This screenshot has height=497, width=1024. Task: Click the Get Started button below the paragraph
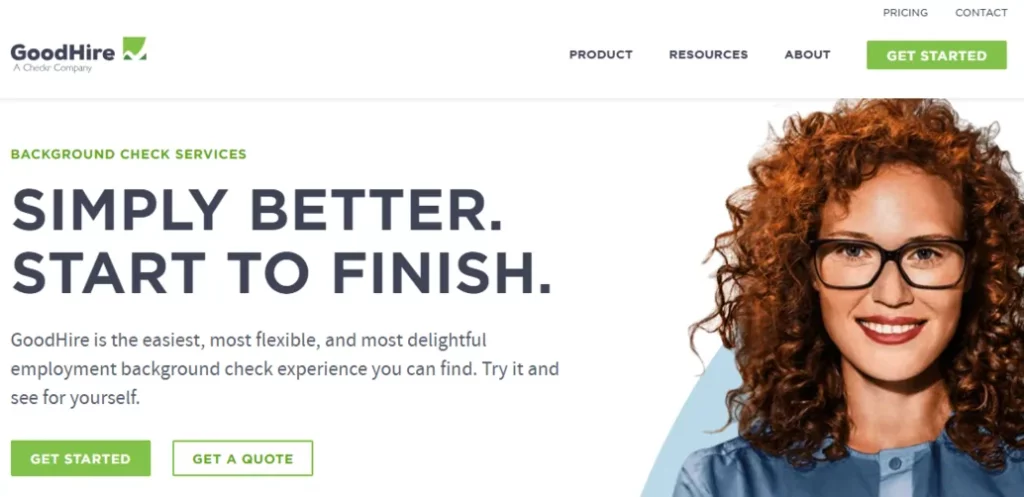click(80, 458)
